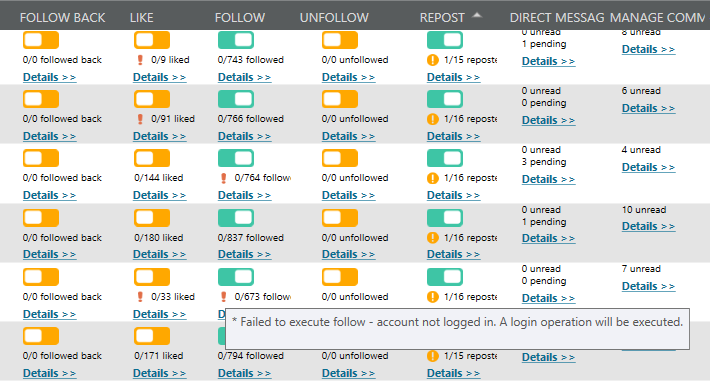Toggle Unfollow switch in the 0/144 liked row

point(340,158)
